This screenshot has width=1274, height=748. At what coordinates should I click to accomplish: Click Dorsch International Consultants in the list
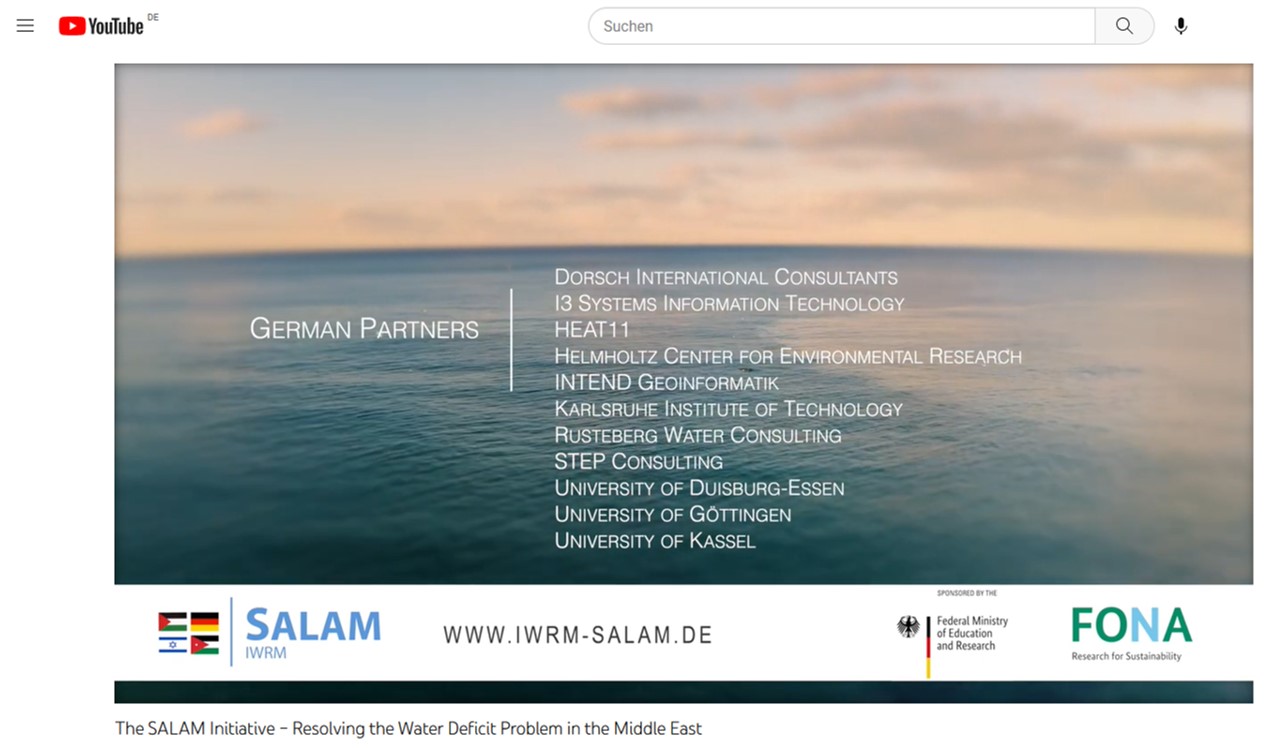coord(726,277)
